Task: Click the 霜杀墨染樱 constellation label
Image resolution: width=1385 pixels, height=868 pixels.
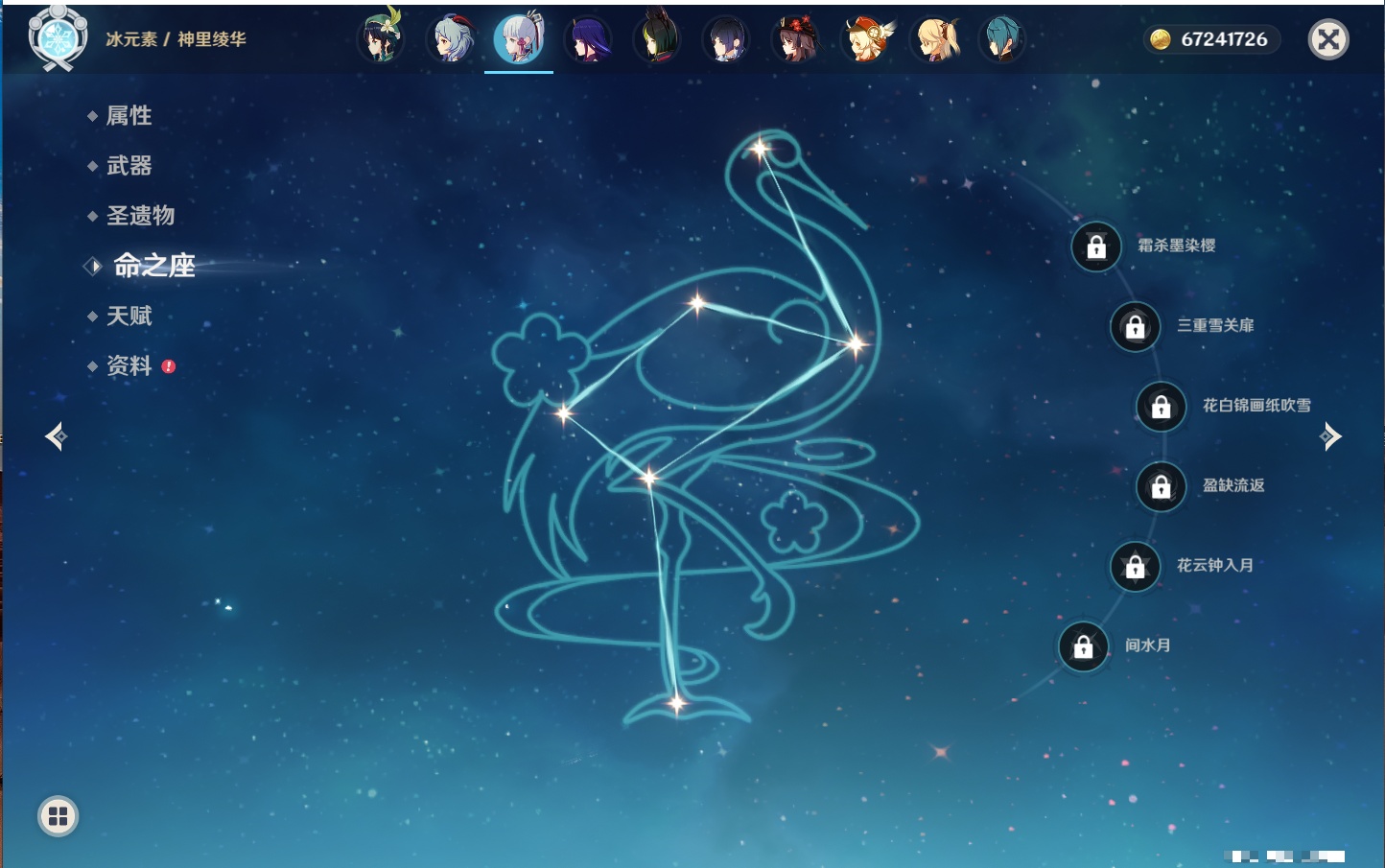Action: click(1177, 246)
